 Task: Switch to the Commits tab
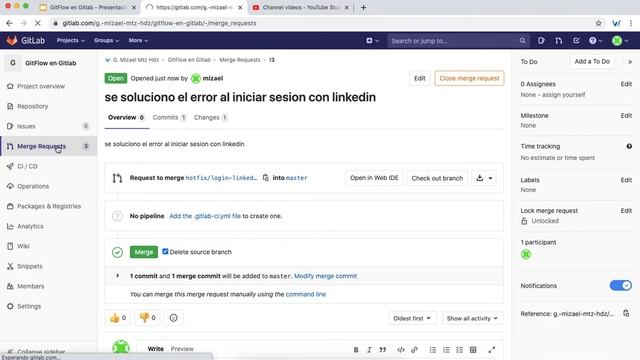(x=169, y=118)
